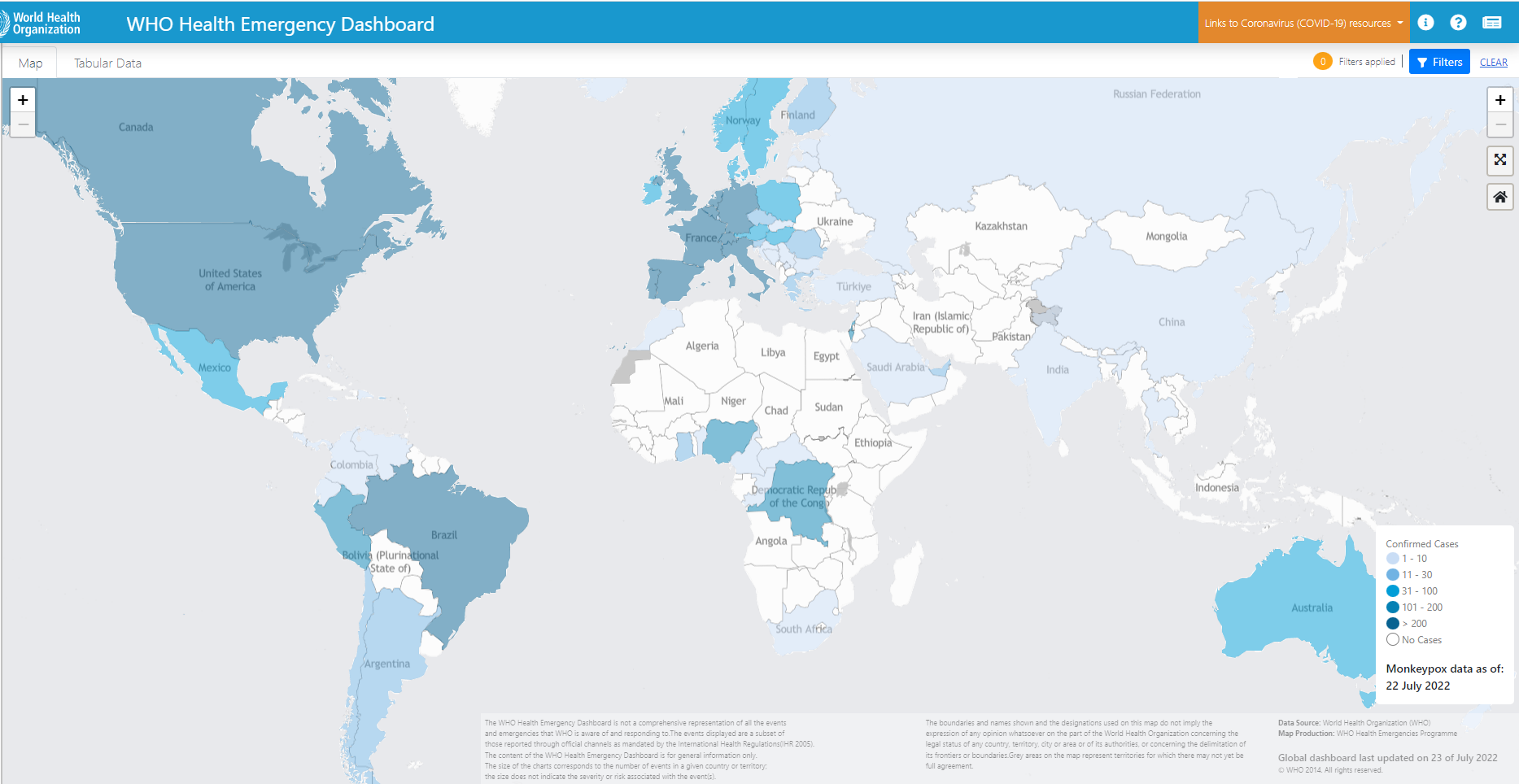Zoom in with plus button beside Canada
This screenshot has width=1519, height=784.
pyautogui.click(x=23, y=100)
